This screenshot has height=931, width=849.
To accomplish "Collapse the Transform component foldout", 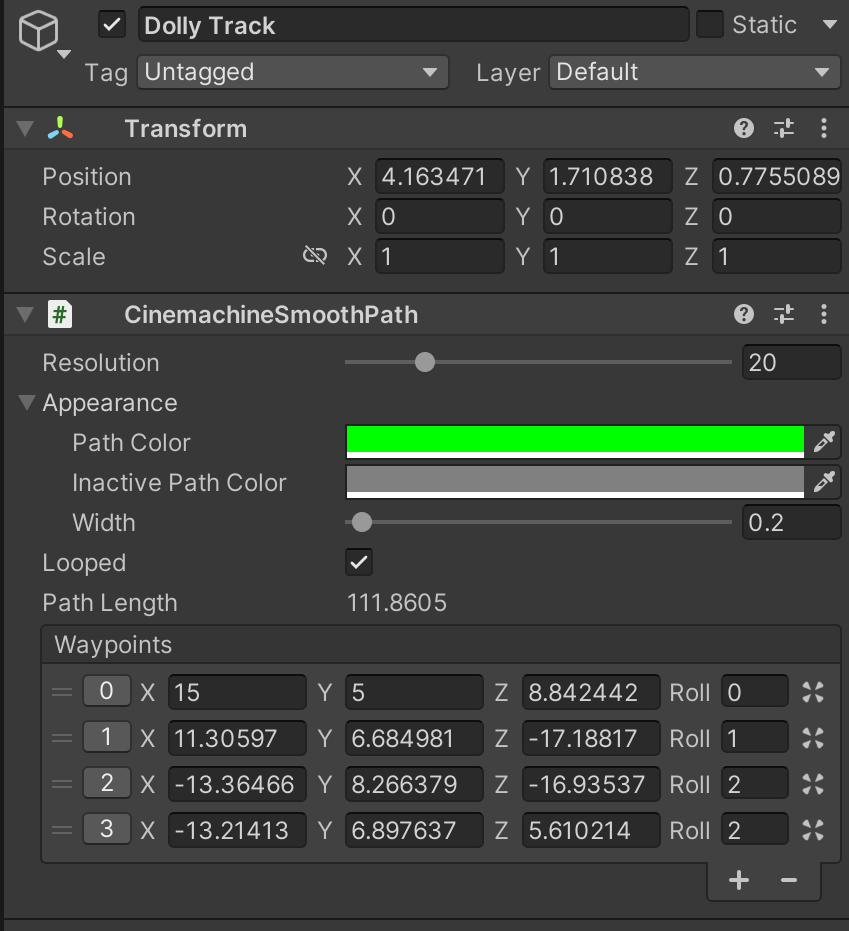I will coord(25,128).
